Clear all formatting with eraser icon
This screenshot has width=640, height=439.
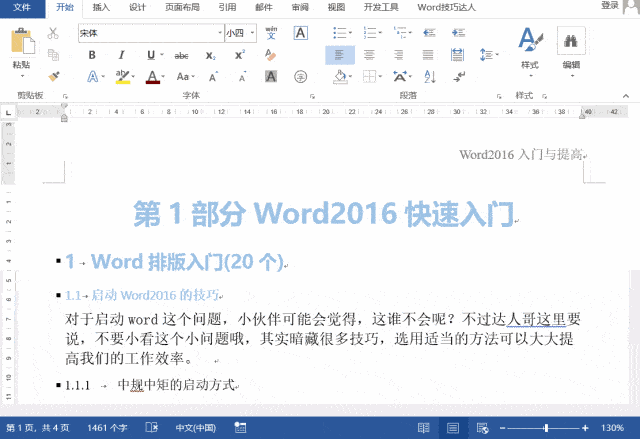[x=270, y=55]
